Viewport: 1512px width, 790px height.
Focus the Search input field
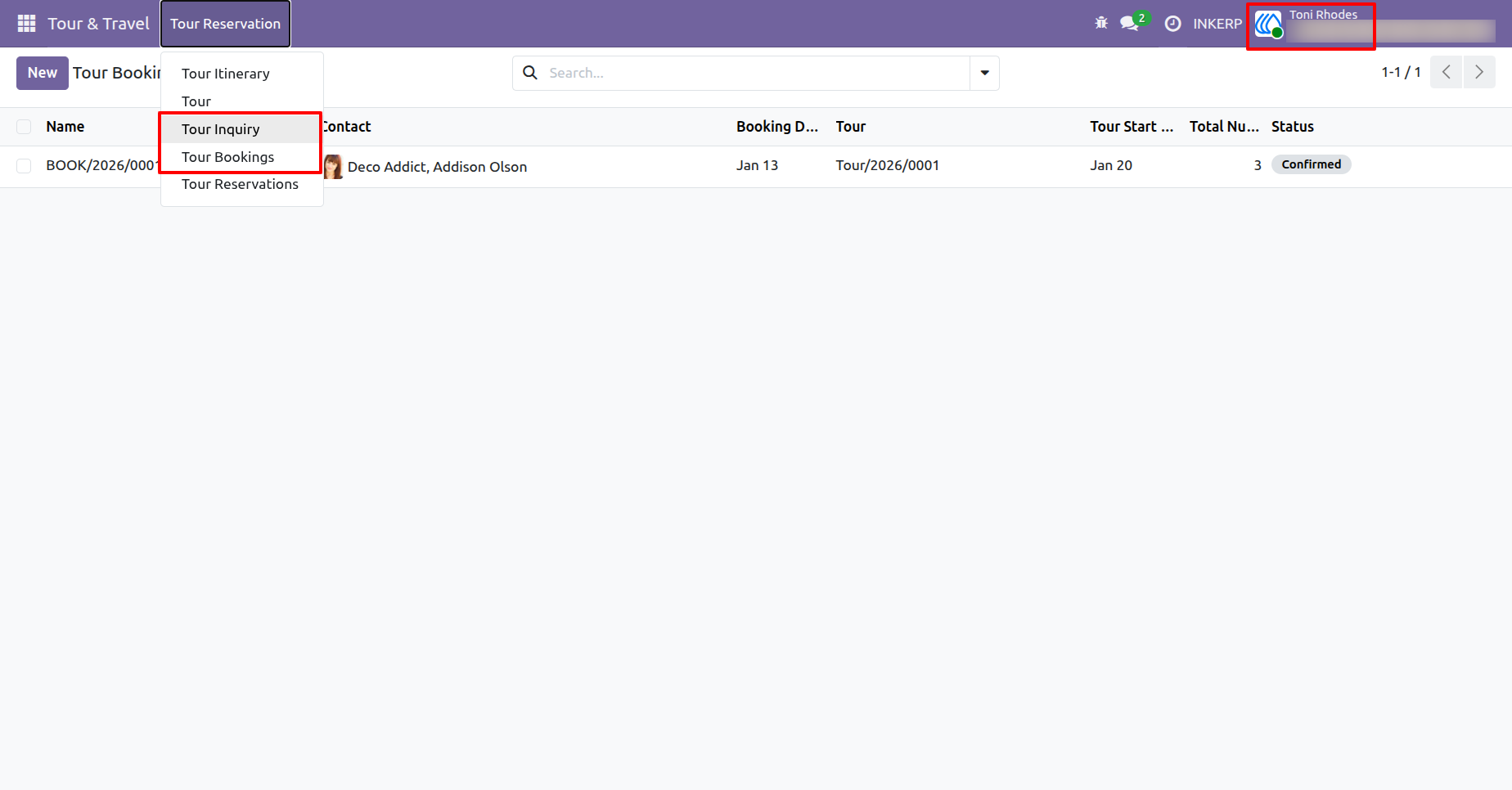click(757, 73)
